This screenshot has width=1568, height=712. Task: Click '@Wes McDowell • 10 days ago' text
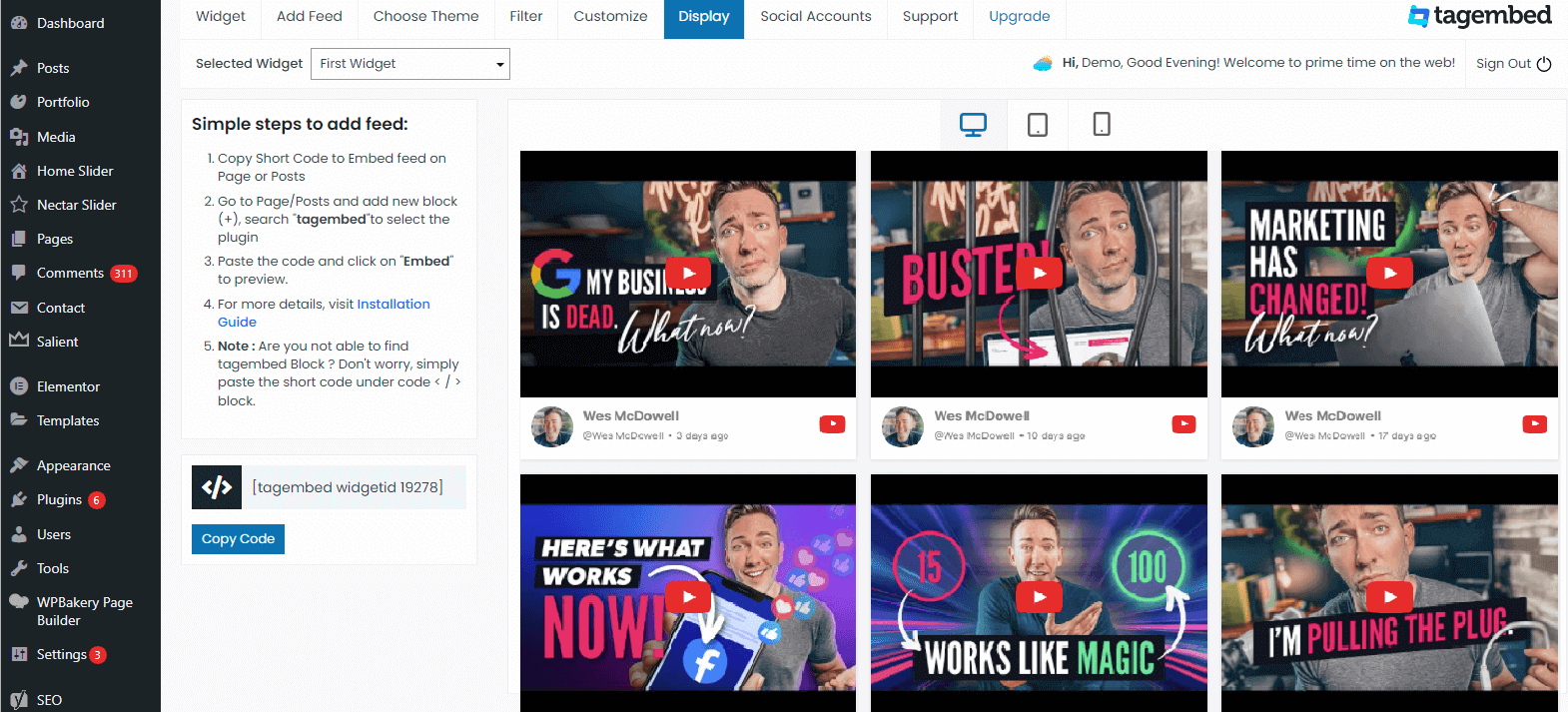pos(1010,436)
